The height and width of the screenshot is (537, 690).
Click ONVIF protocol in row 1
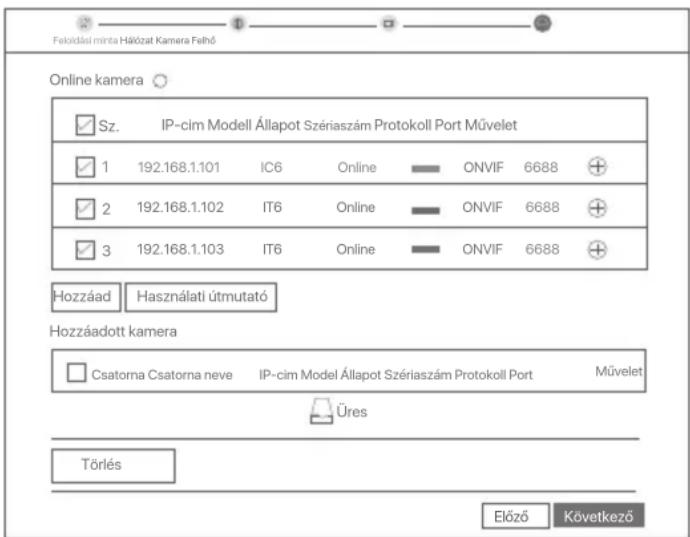pyautogui.click(x=483, y=167)
